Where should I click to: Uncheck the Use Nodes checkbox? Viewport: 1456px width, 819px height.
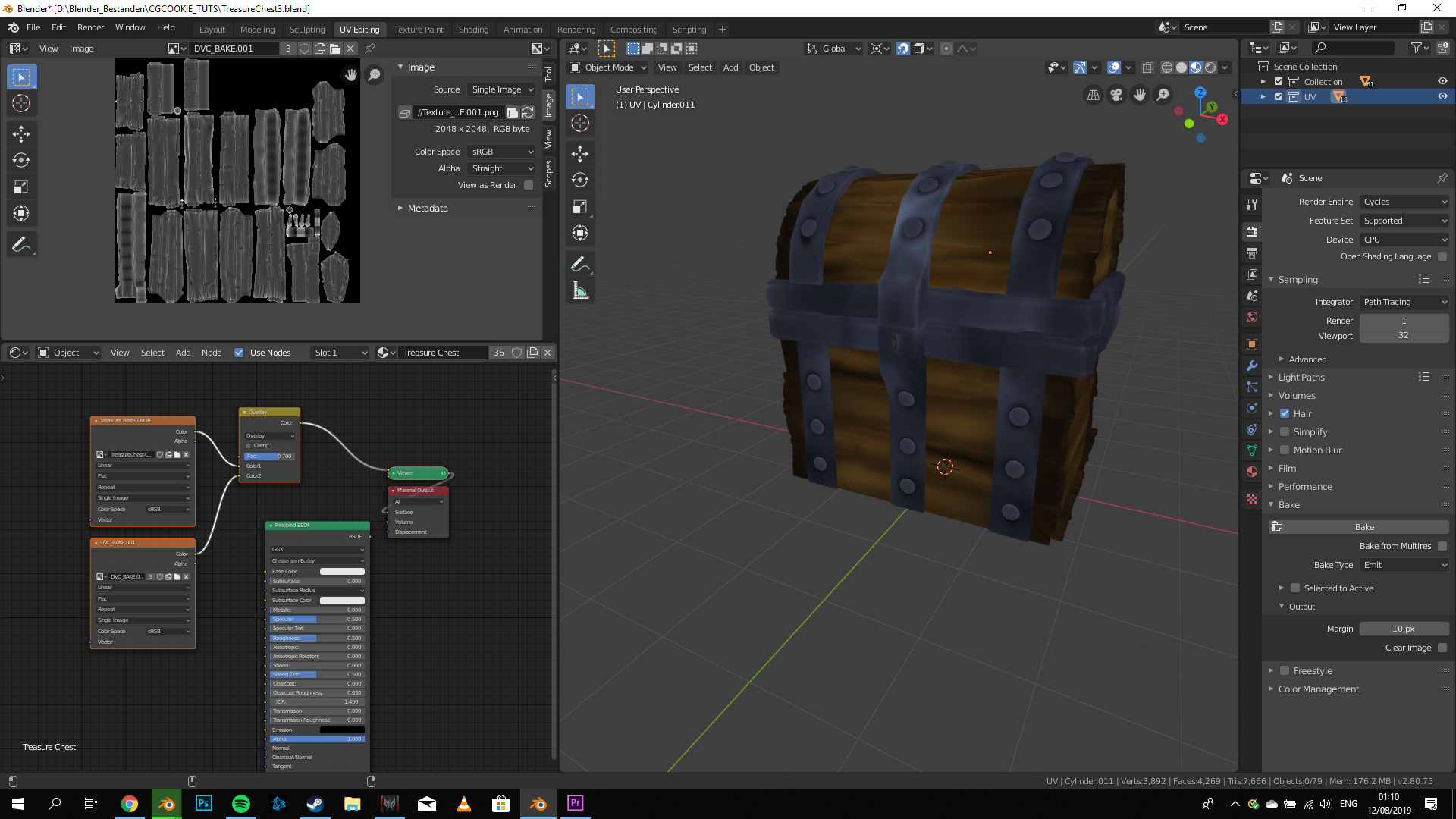pyautogui.click(x=239, y=353)
